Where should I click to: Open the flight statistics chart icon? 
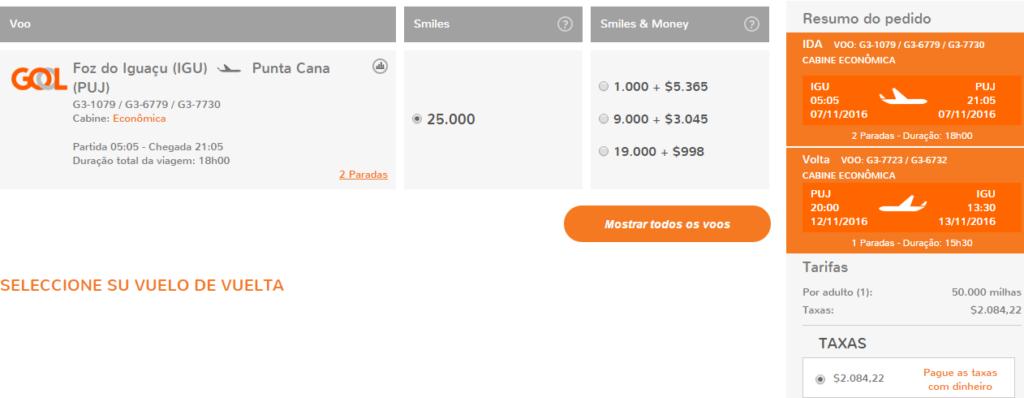pos(380,66)
